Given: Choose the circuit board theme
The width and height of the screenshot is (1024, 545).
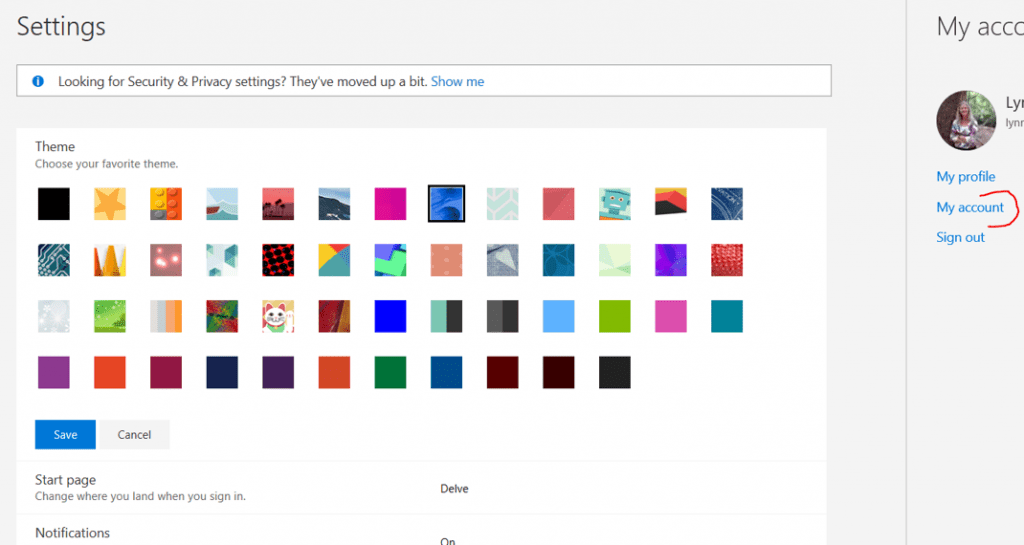Looking at the screenshot, I should [54, 260].
